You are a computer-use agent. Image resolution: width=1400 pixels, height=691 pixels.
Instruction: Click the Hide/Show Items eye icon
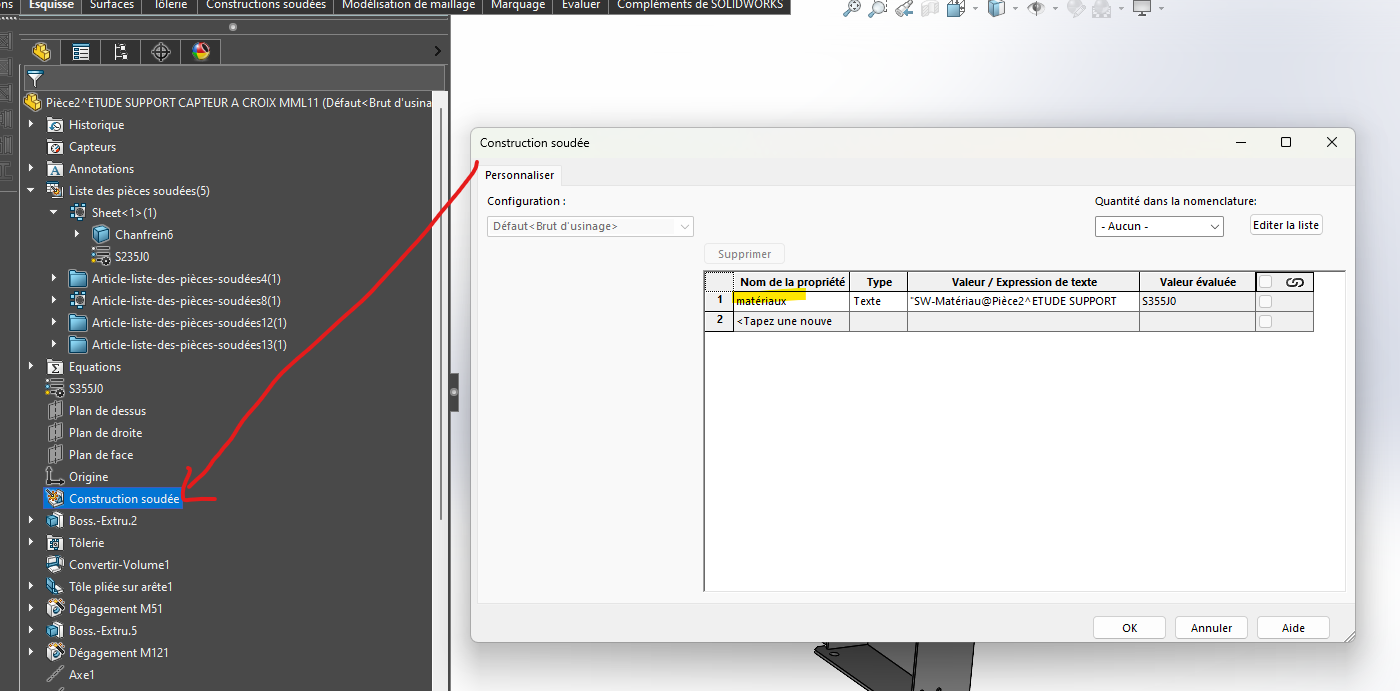coord(1036,9)
